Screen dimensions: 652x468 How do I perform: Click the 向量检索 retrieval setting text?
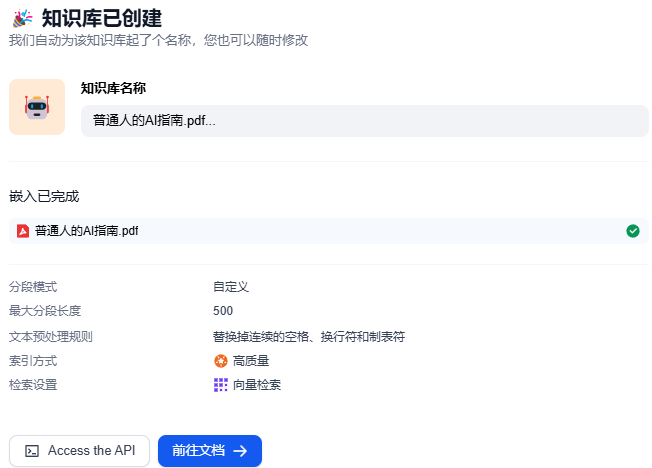coord(257,385)
